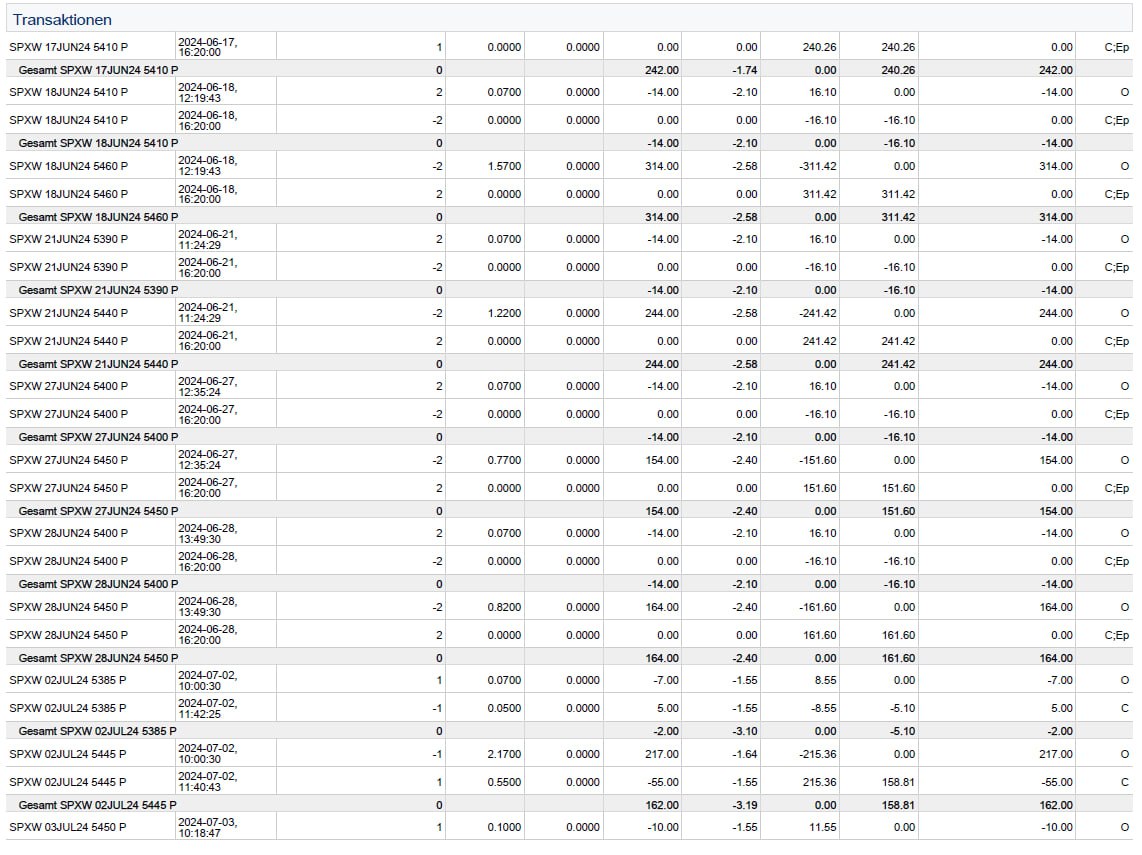1142x855 pixels.
Task: Select the Gesamt SPXW 17JUN24 5410 P subtotal row
Action: (x=98, y=70)
